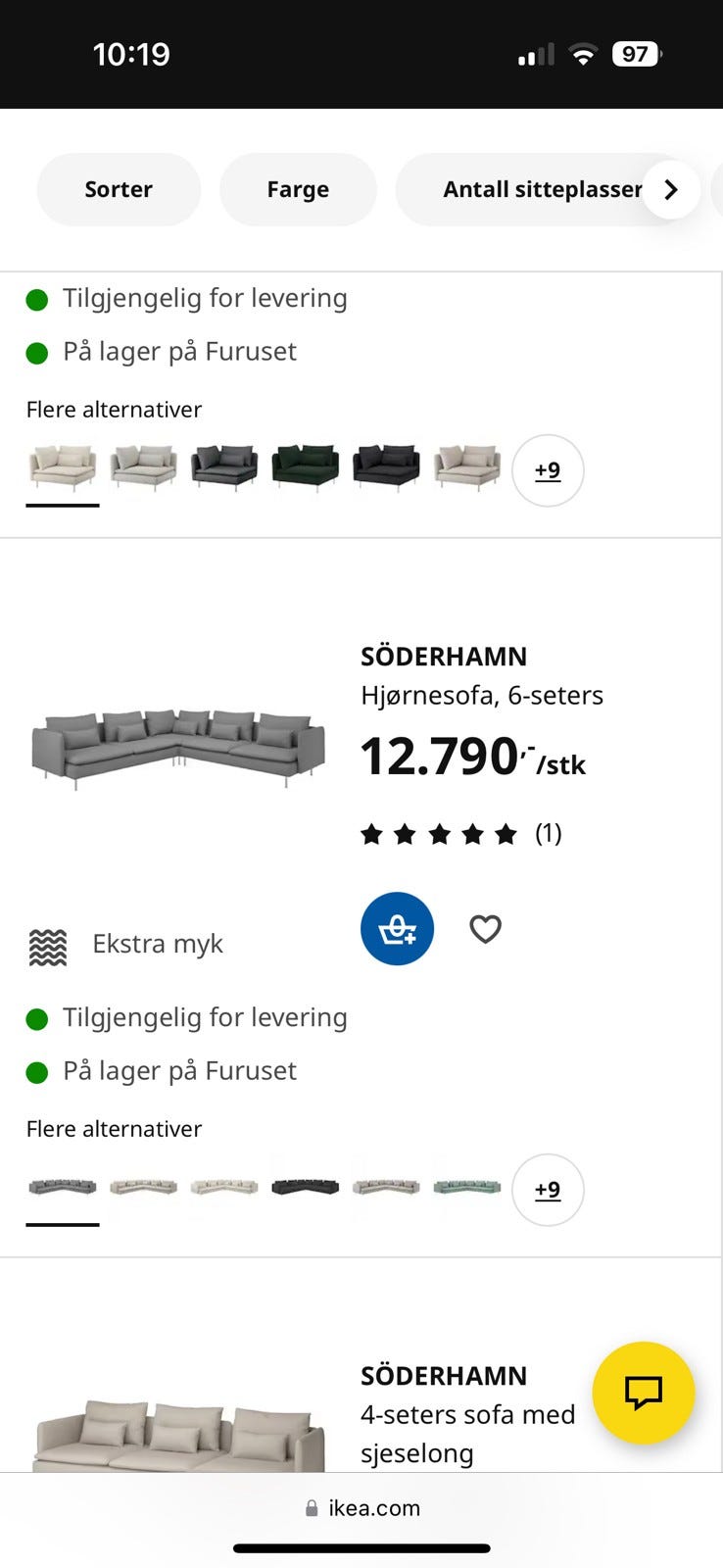This screenshot has height=1568, width=723.
Task: Open the beige 4-seater sofa image
Action: (x=178, y=1436)
